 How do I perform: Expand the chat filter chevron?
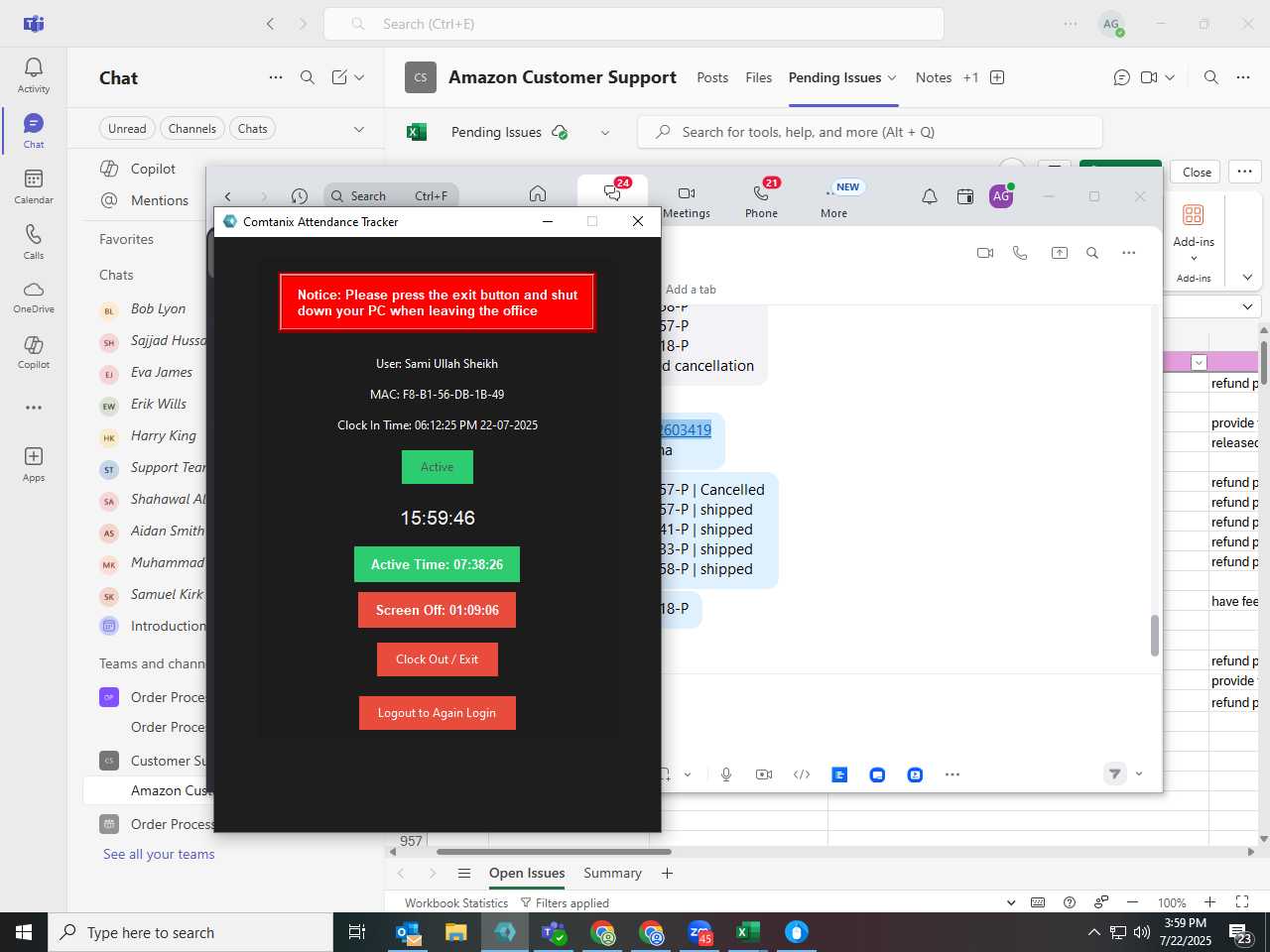pos(359,129)
